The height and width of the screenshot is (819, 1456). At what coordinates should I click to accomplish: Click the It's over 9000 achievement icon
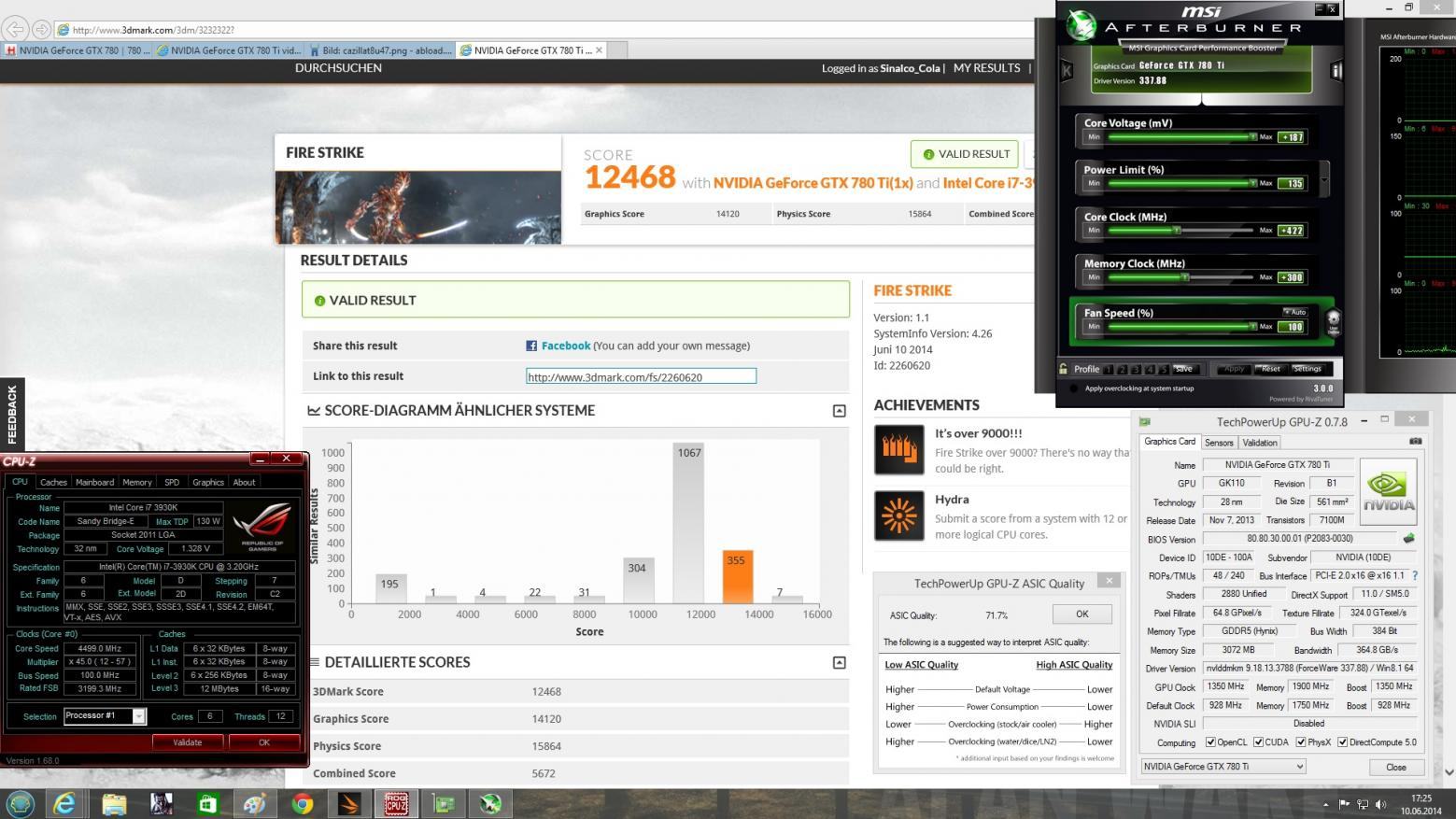pyautogui.click(x=898, y=449)
